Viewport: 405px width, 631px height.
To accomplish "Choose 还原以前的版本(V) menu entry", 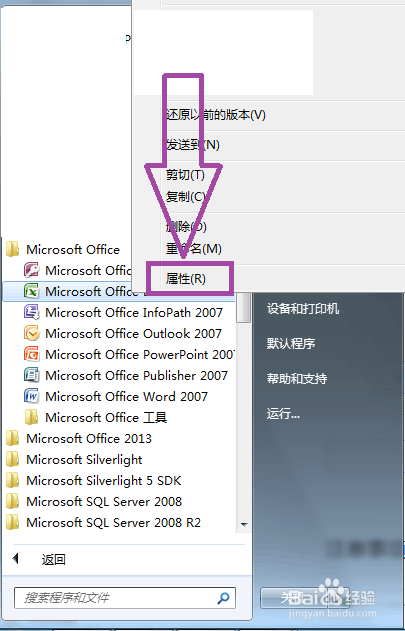I will 216,115.
